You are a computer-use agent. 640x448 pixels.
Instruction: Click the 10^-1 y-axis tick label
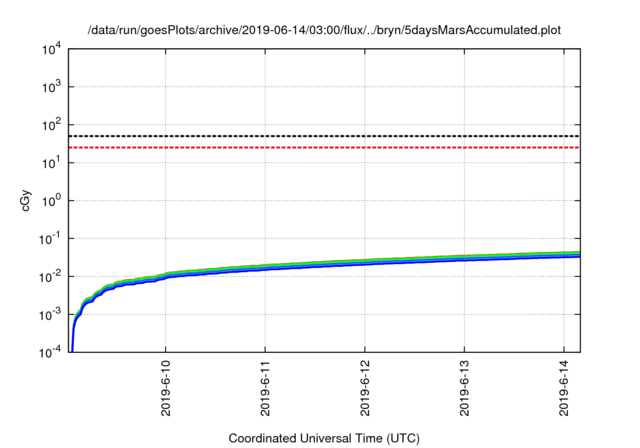[50, 238]
